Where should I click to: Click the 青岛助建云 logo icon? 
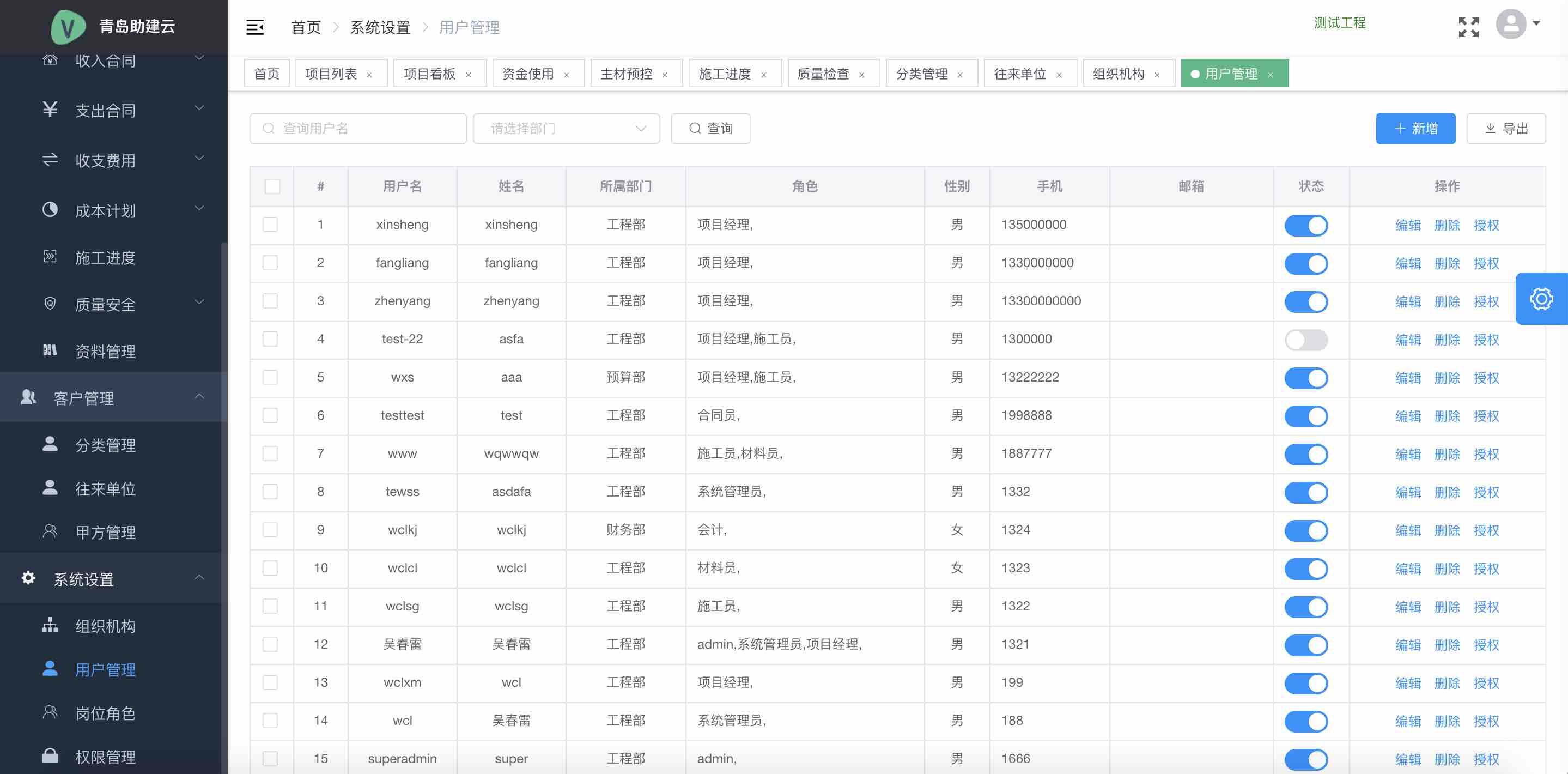pos(68,27)
